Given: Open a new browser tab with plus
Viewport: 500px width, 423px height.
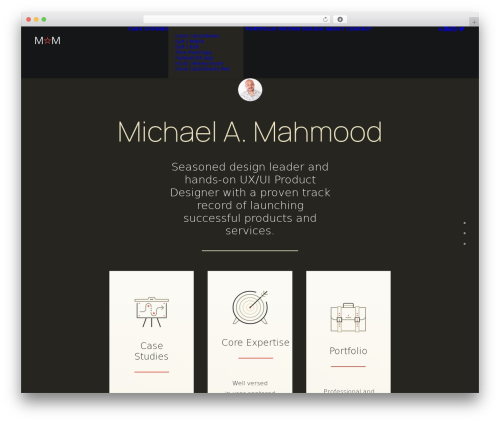Looking at the screenshot, I should [474, 22].
